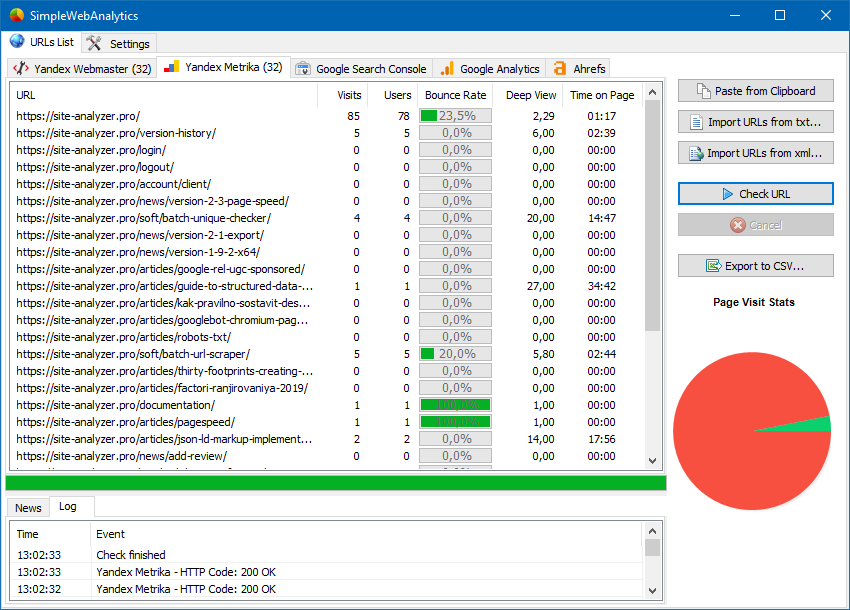Open the Settings tab with tools icon
This screenshot has width=850, height=610.
118,44
